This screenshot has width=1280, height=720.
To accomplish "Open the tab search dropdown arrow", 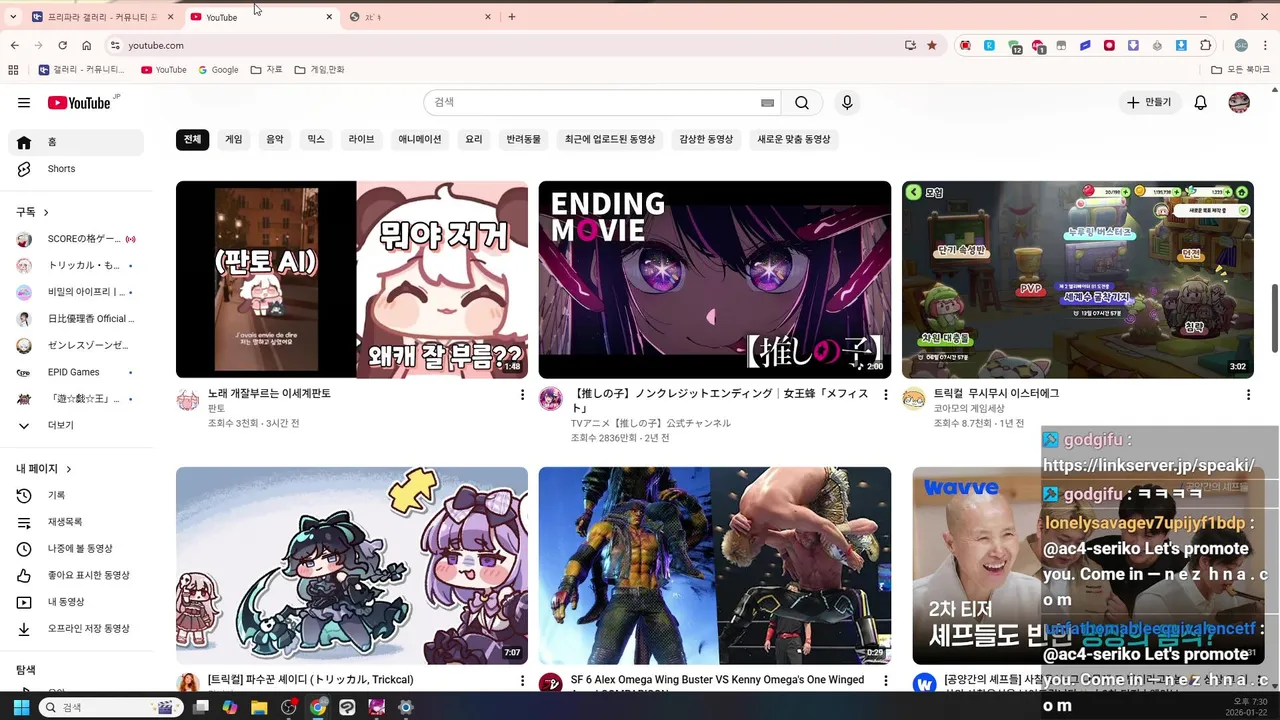I will pyautogui.click(x=13, y=17).
